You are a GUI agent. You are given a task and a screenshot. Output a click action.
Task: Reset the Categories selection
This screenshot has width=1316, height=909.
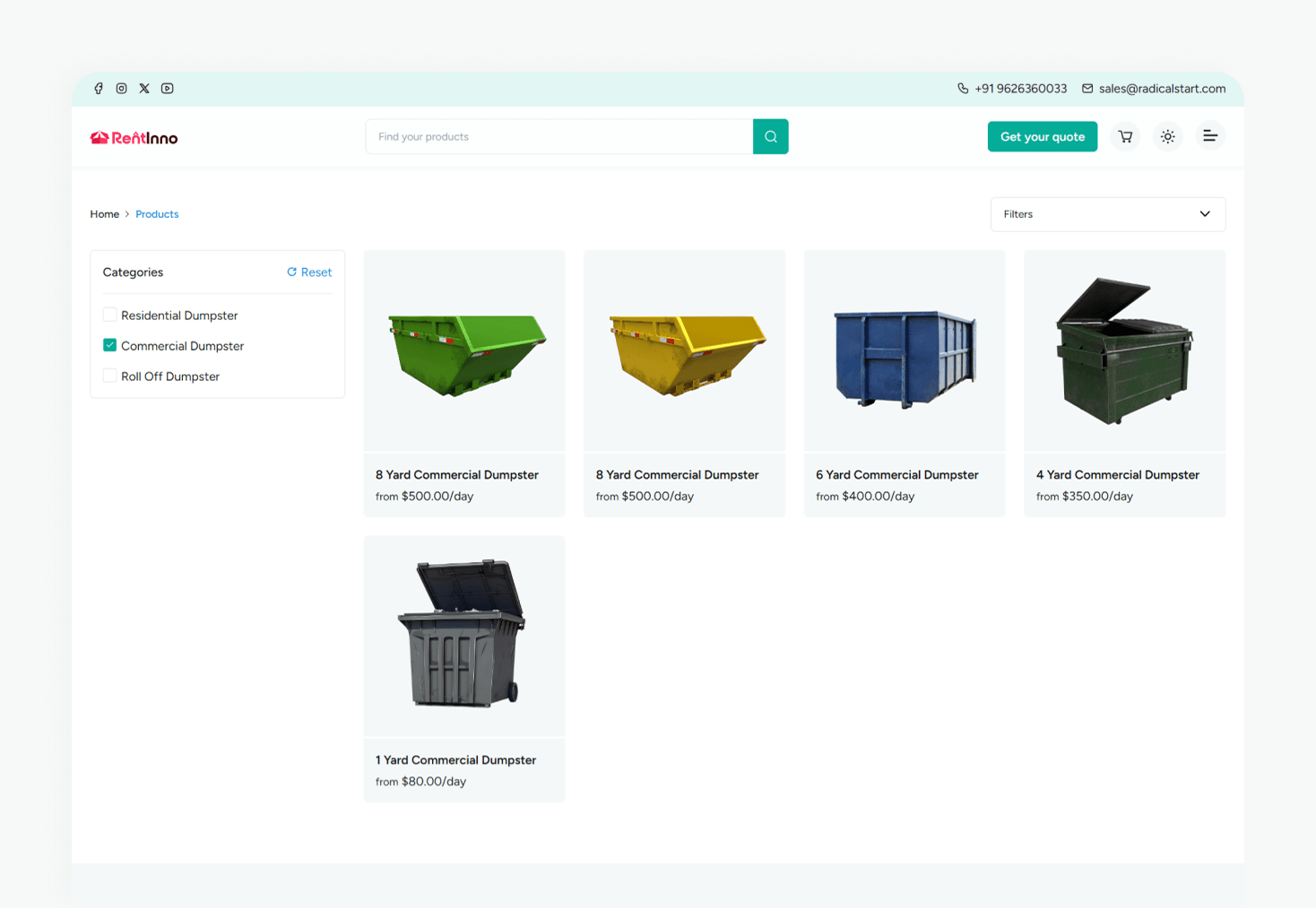pos(309,272)
